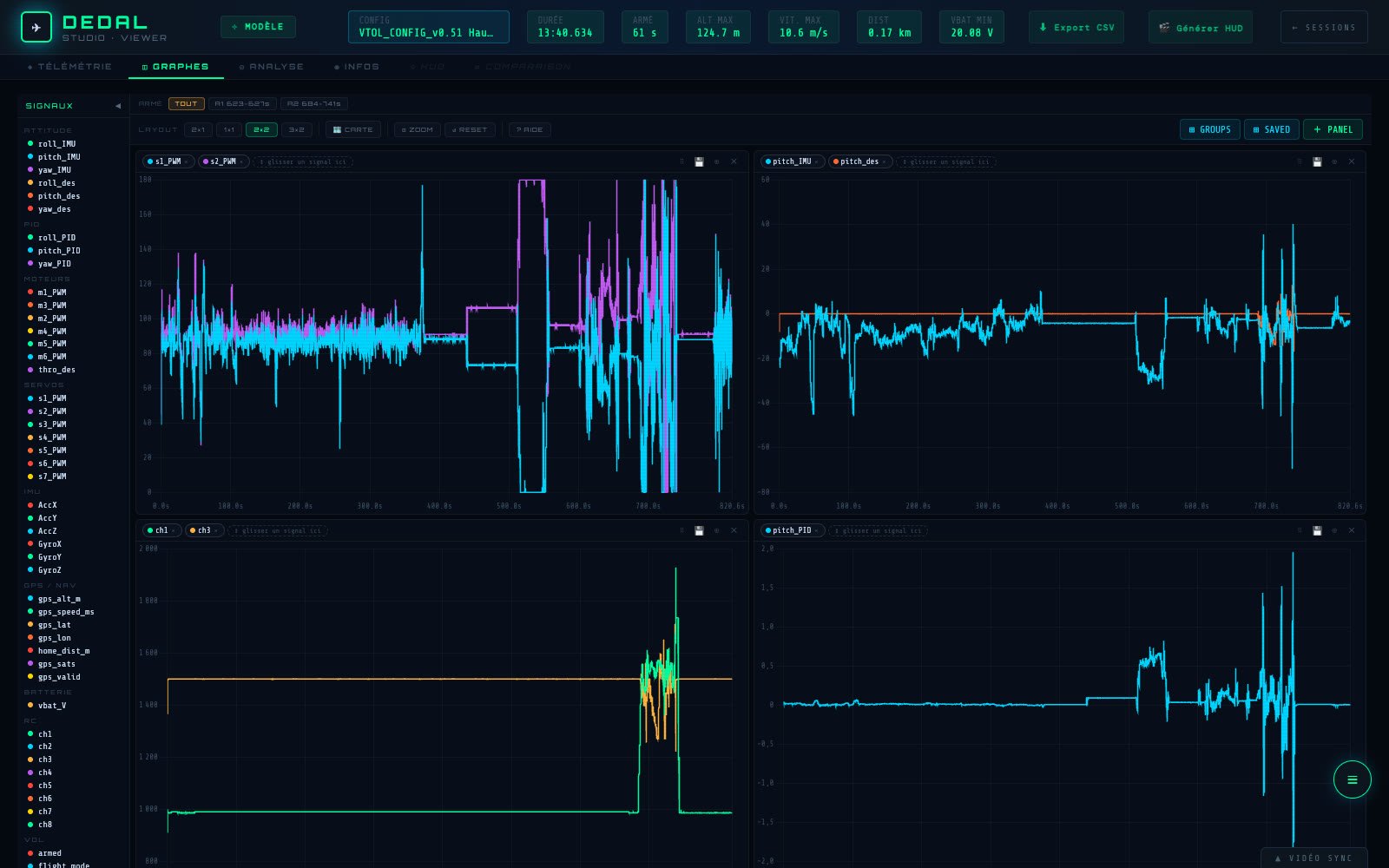Select roll_IMU in the signals list
The image size is (1389, 868).
[x=56, y=144]
